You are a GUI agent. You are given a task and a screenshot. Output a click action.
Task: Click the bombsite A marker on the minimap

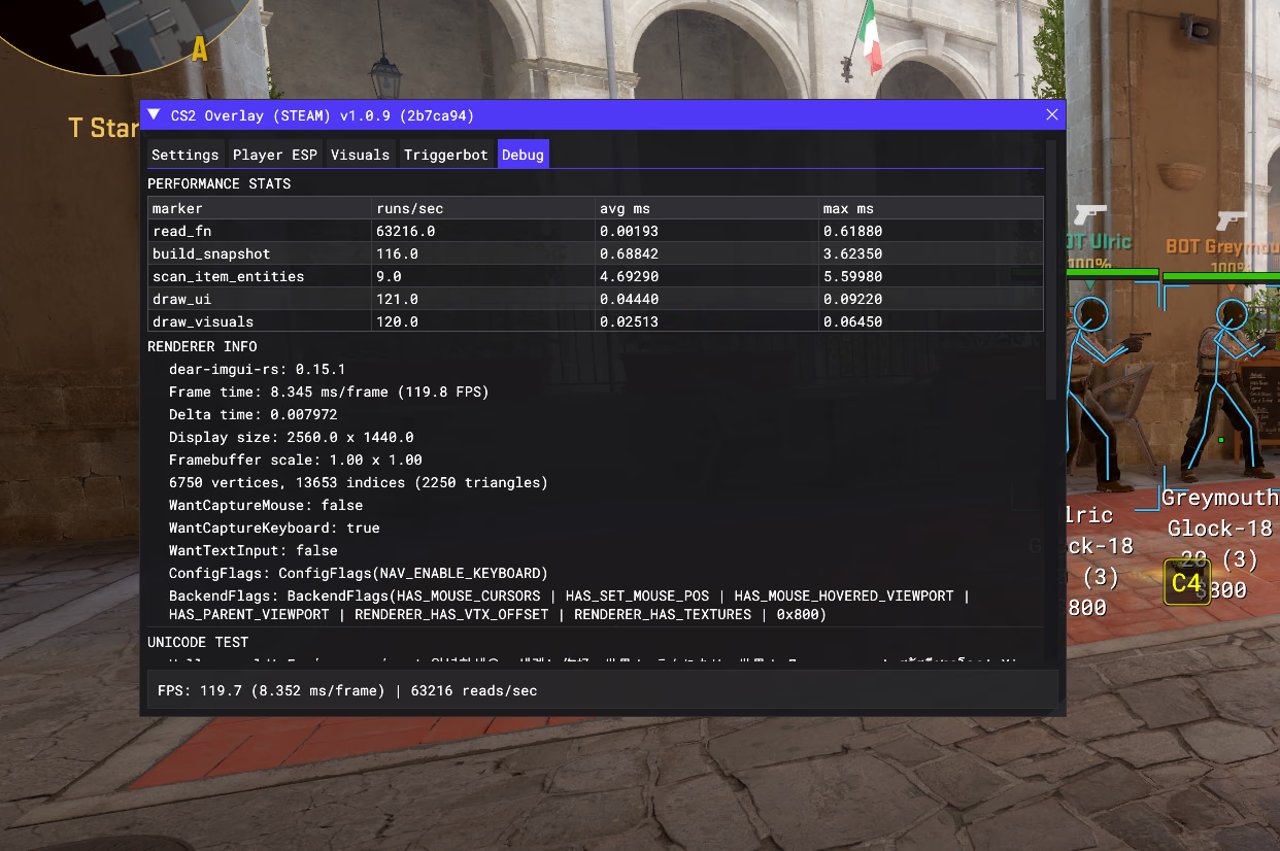pyautogui.click(x=199, y=49)
